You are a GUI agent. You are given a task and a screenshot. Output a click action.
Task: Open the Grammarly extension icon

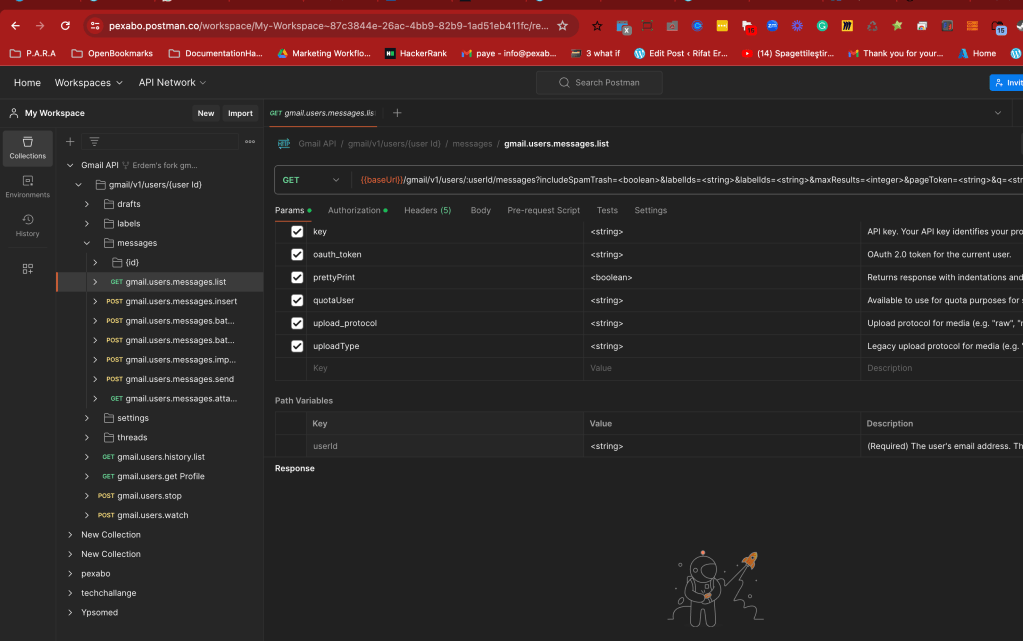click(x=822, y=26)
